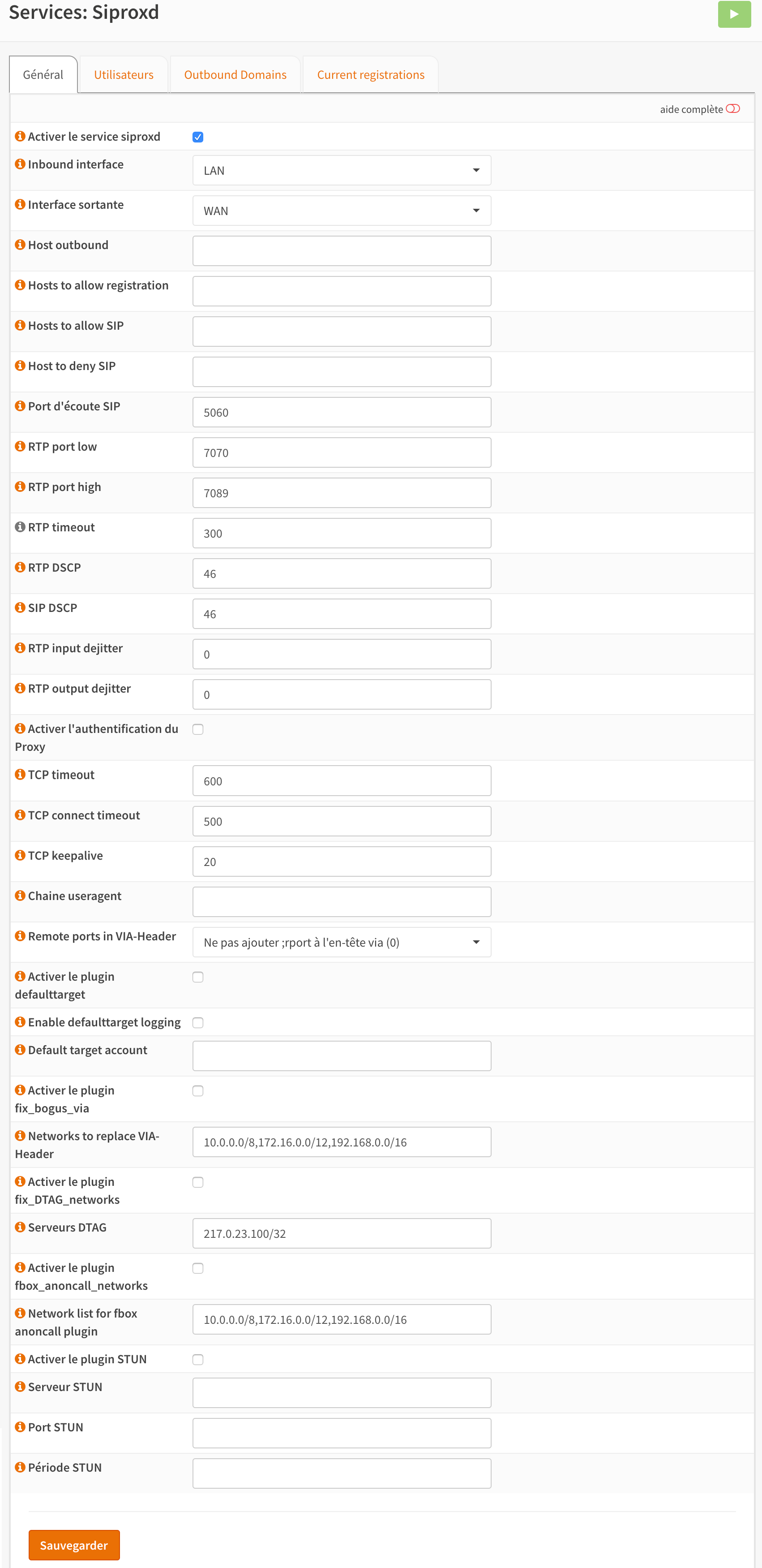Image resolution: width=762 pixels, height=1568 pixels.
Task: Open help icon for TCP keepalive
Action: (20, 855)
